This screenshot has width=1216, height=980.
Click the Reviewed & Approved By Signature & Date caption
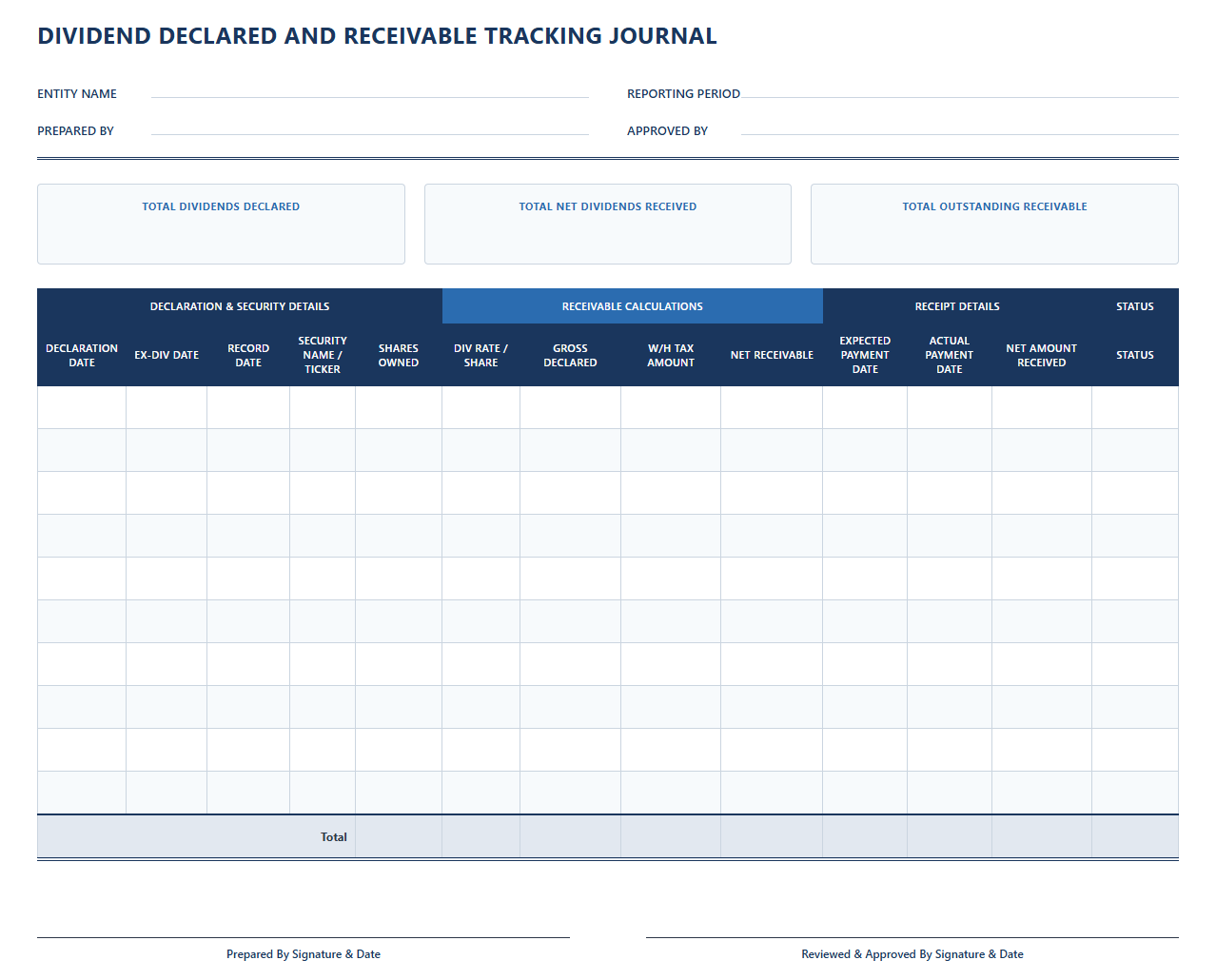coord(912,954)
